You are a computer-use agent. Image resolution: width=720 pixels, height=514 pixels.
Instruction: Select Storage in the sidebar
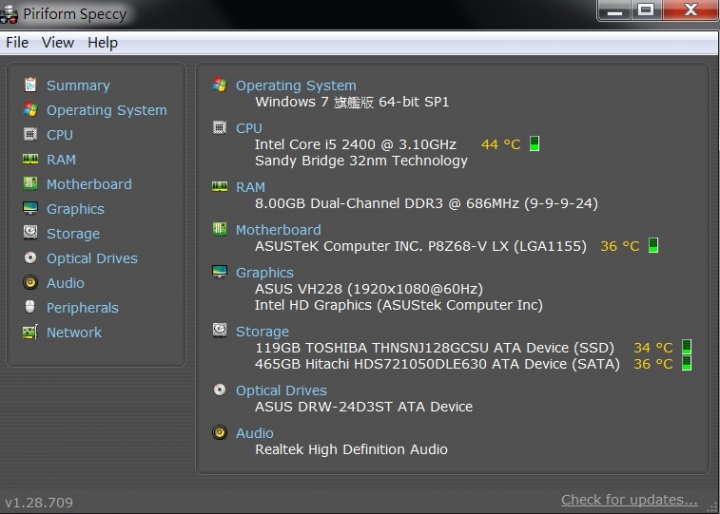pyautogui.click(x=73, y=234)
